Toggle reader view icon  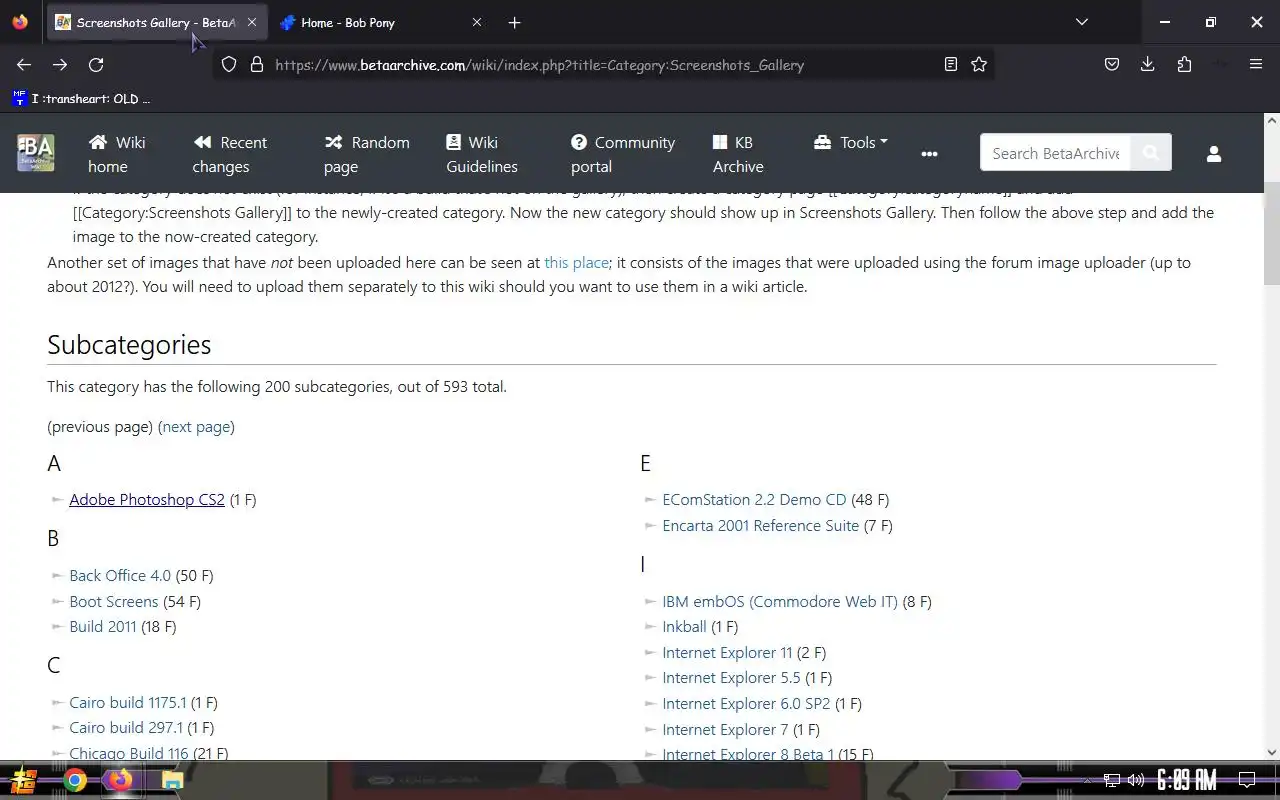pyautogui.click(x=951, y=65)
